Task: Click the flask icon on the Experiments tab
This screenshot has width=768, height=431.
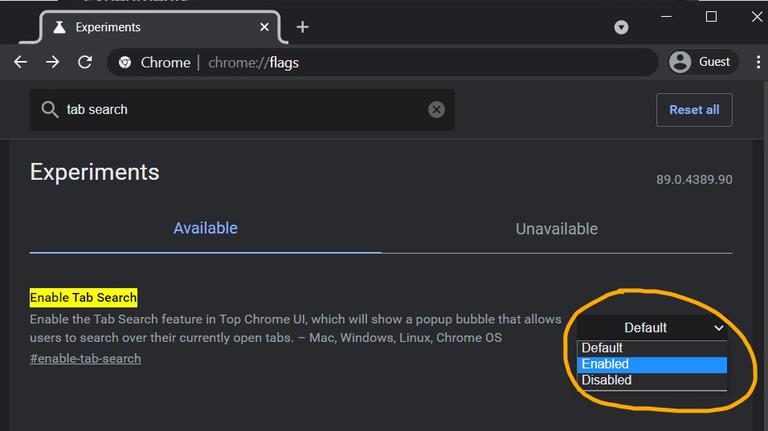Action: click(x=59, y=27)
